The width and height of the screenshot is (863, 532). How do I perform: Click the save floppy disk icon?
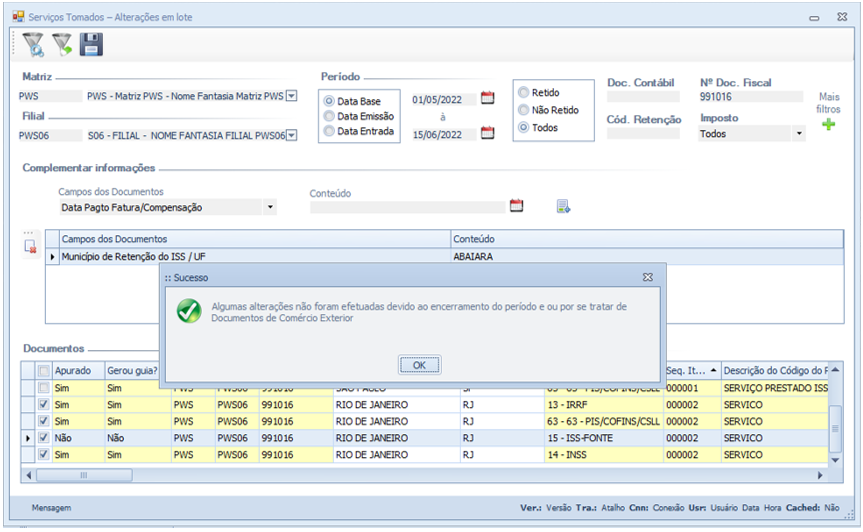point(92,44)
